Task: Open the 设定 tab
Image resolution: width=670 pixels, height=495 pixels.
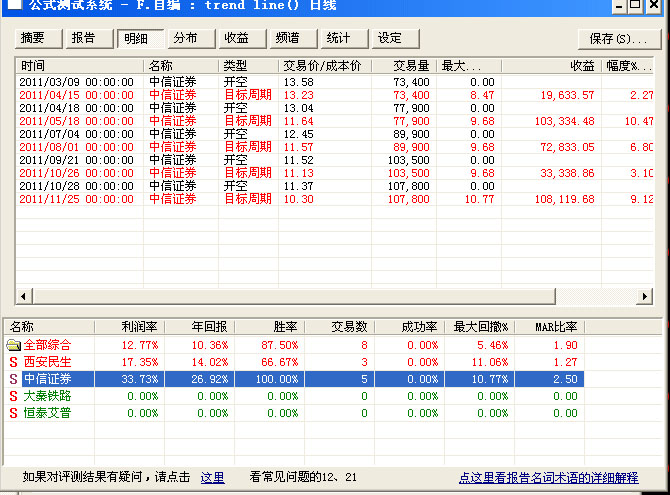Action: click(x=396, y=38)
